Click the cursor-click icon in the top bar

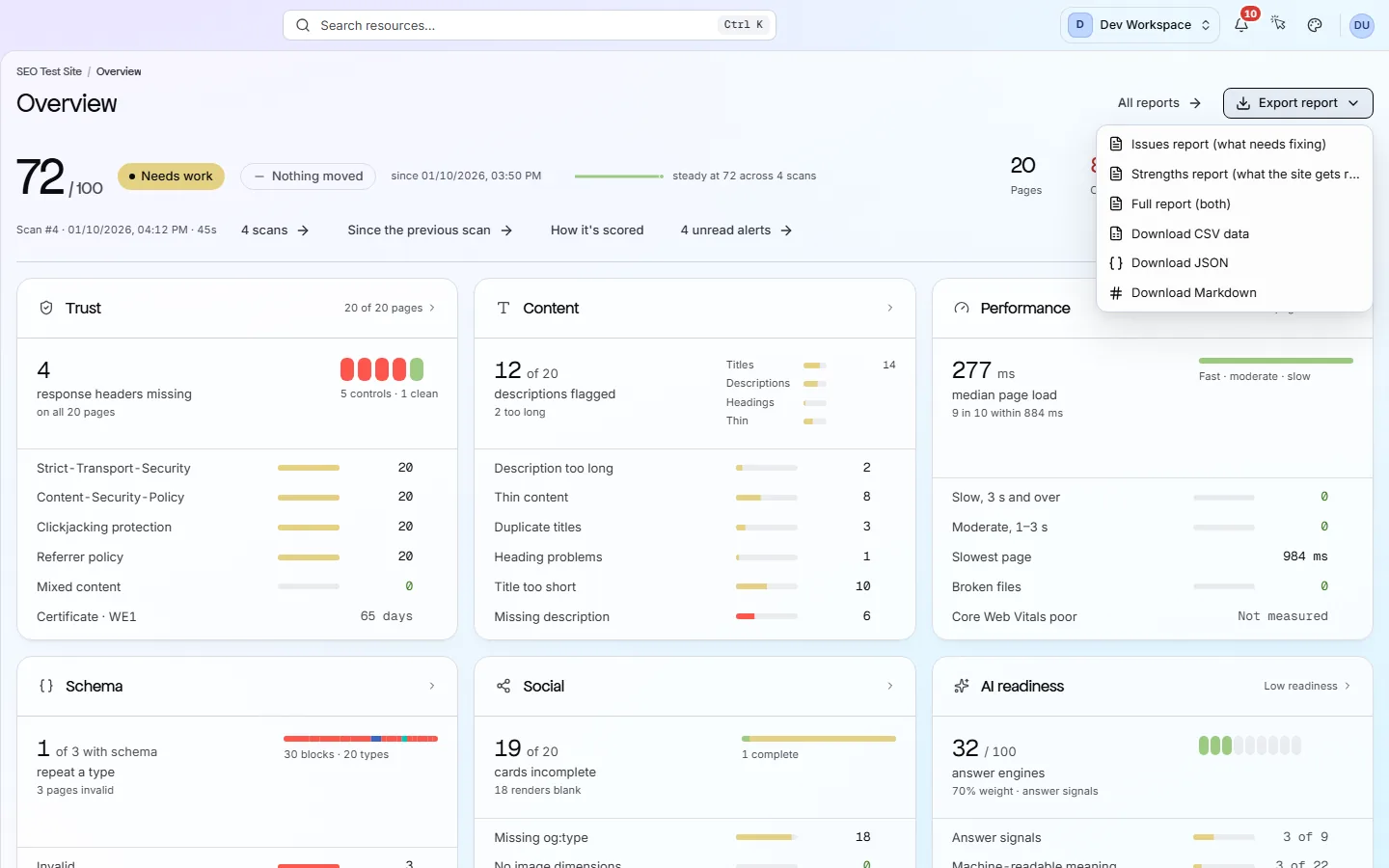[1278, 25]
